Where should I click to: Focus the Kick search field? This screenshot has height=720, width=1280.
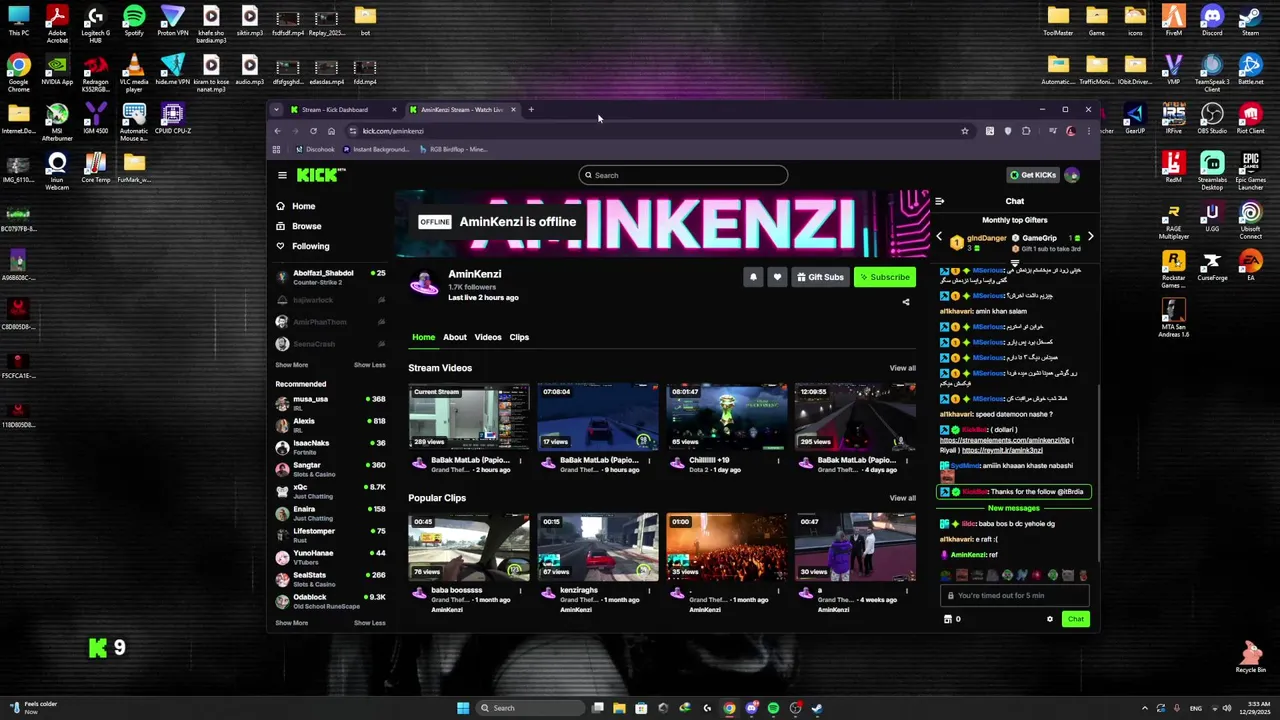683,175
